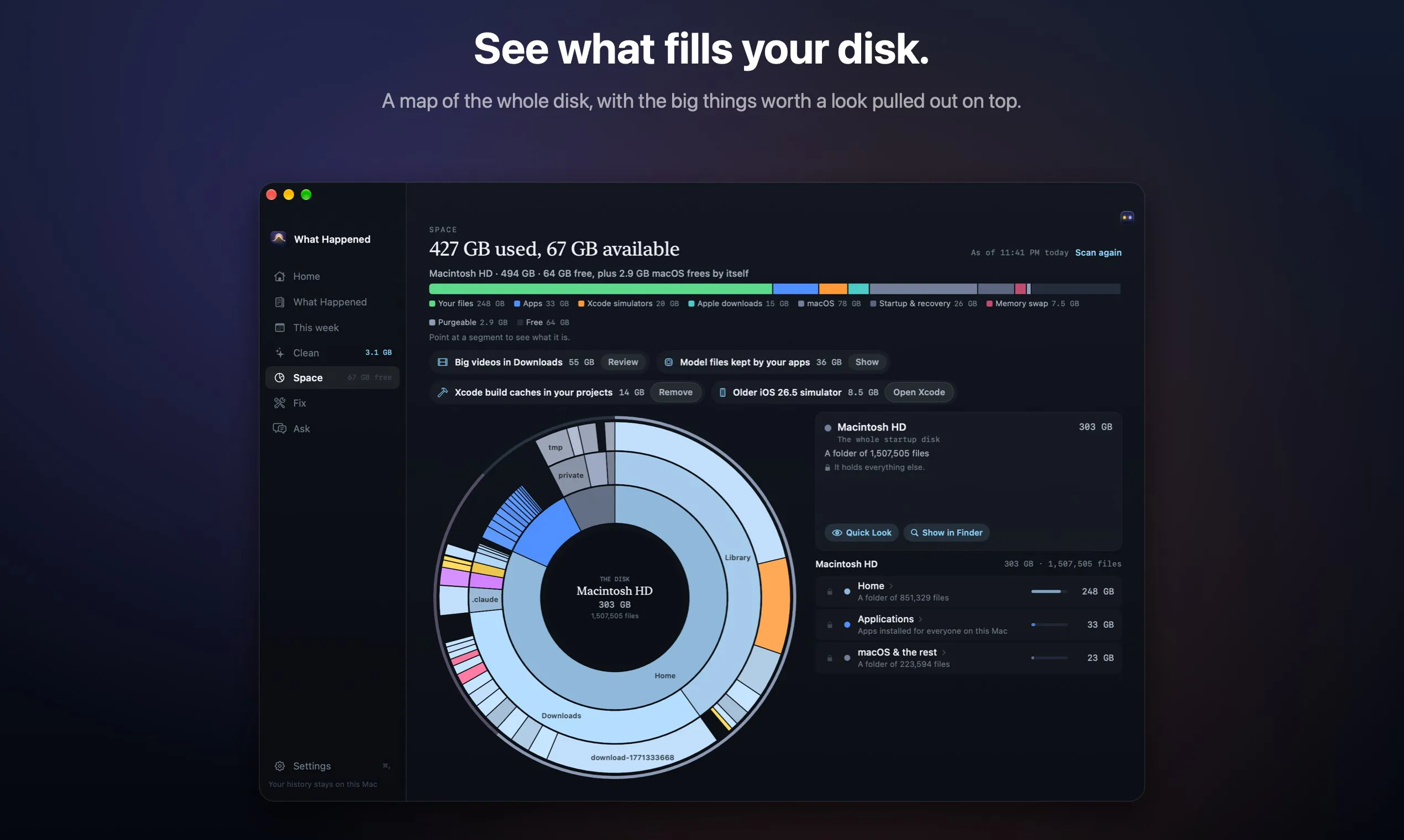1404x840 pixels.
Task: Go to the Clean section
Action: pyautogui.click(x=332, y=353)
